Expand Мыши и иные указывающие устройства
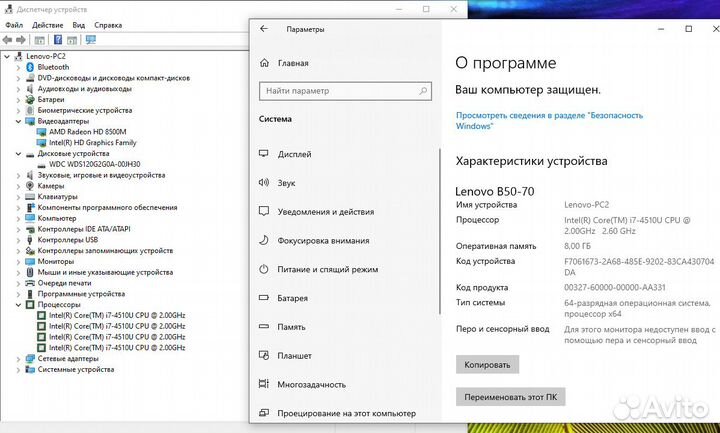Viewport: 720px width, 433px height. click(18, 272)
